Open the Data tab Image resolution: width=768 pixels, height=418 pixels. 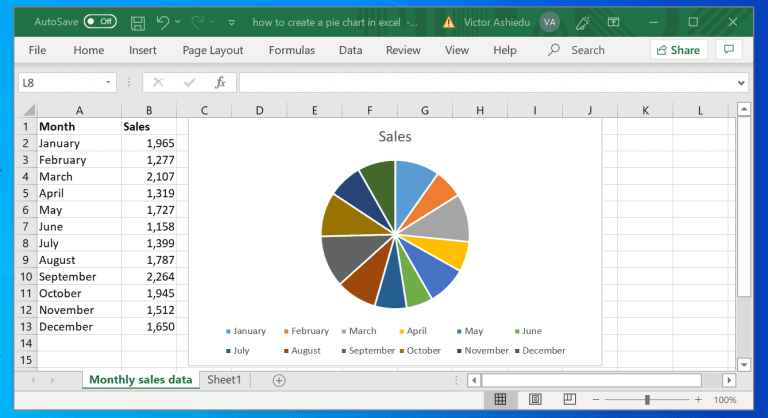(350, 50)
